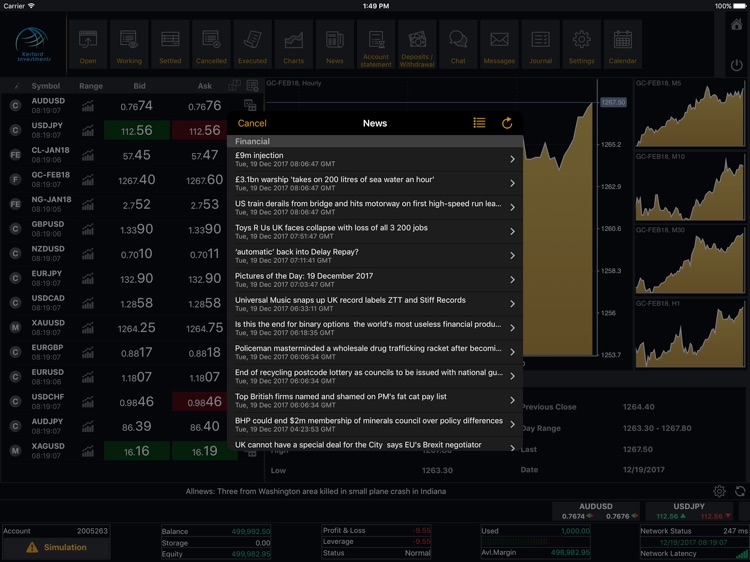Click the Bid column header

pos(139,86)
